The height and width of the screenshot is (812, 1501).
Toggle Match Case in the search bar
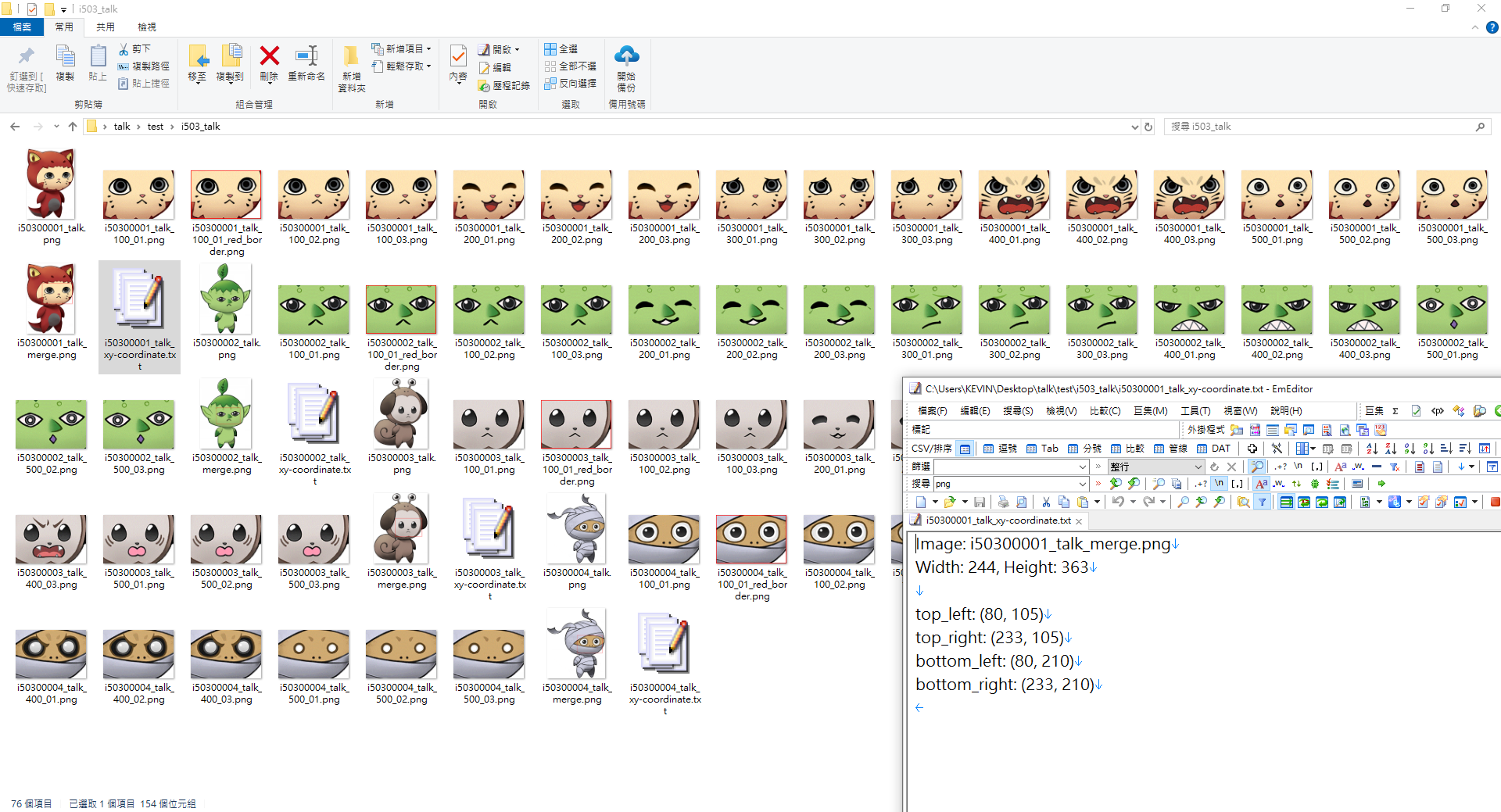[x=1261, y=484]
